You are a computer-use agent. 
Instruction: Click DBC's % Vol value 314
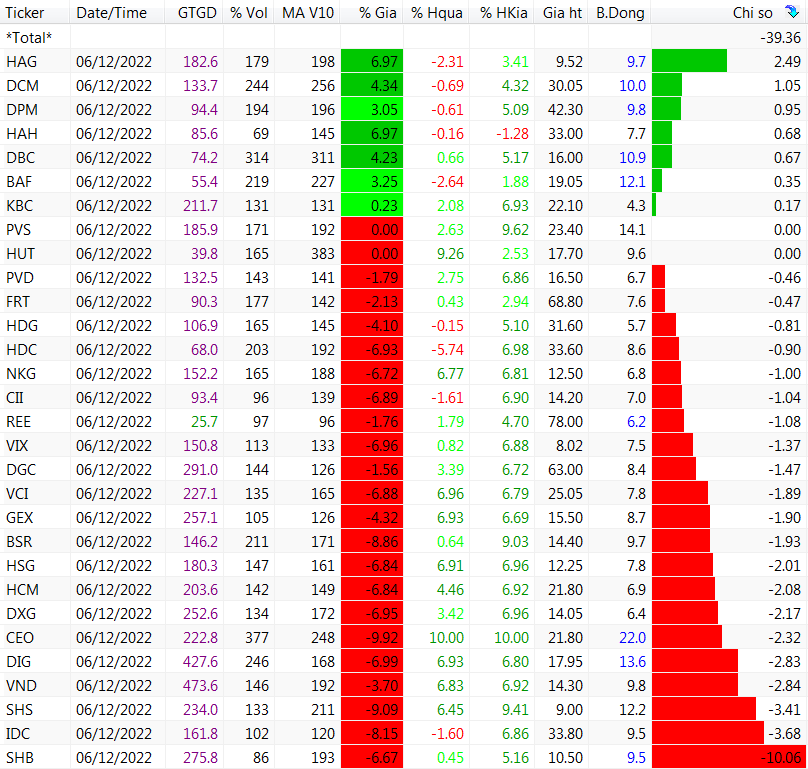257,158
